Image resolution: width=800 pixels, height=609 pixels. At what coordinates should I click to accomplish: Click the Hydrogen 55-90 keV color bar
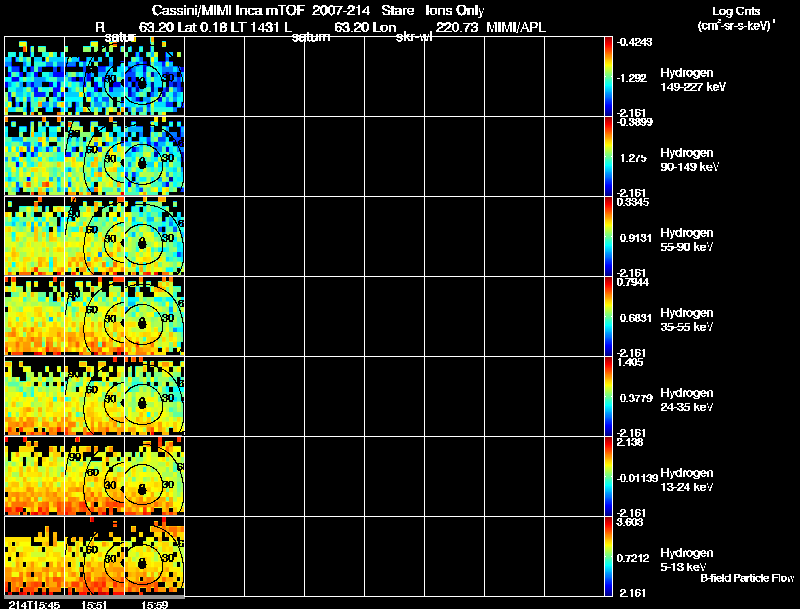click(609, 236)
